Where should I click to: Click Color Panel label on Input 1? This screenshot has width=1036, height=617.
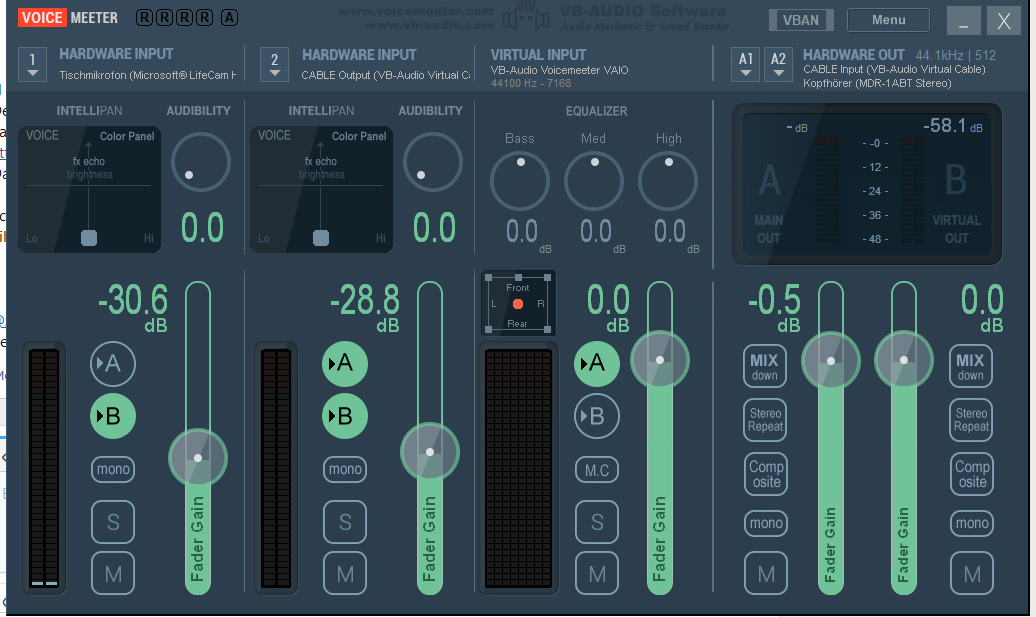click(x=127, y=136)
